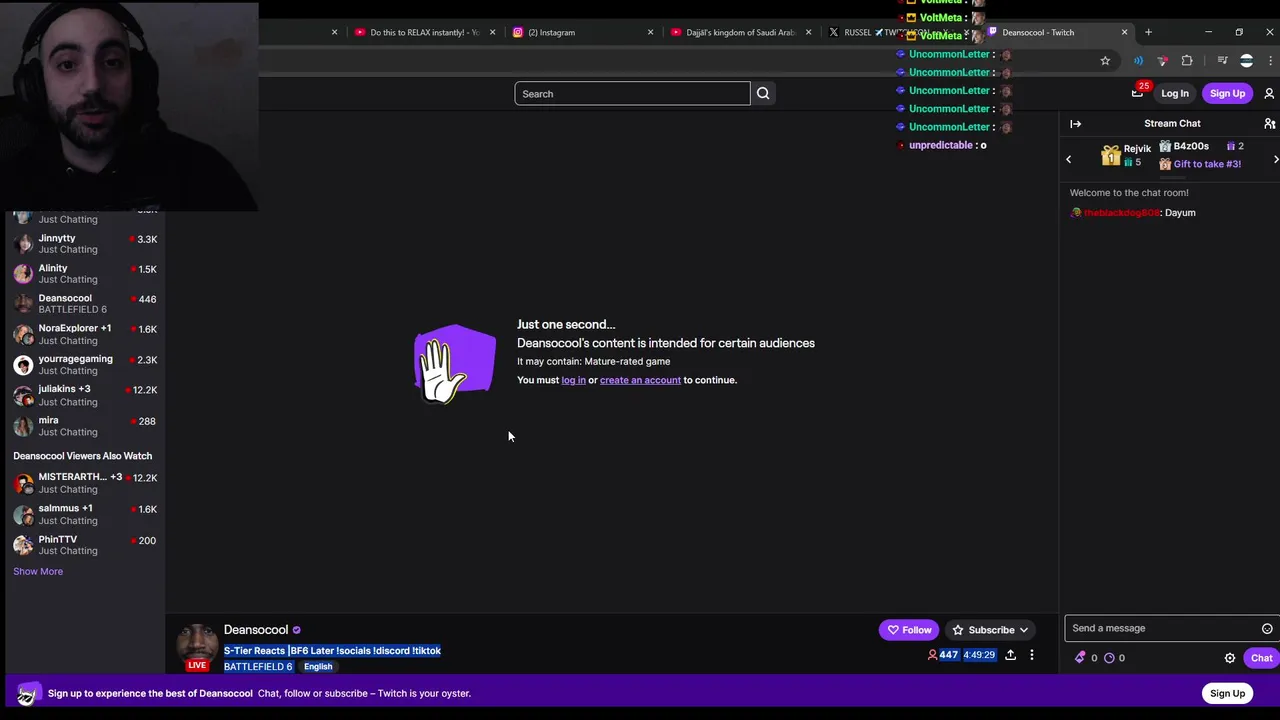Open MISTERARTH... +3 channel in sidebar

pos(85,483)
